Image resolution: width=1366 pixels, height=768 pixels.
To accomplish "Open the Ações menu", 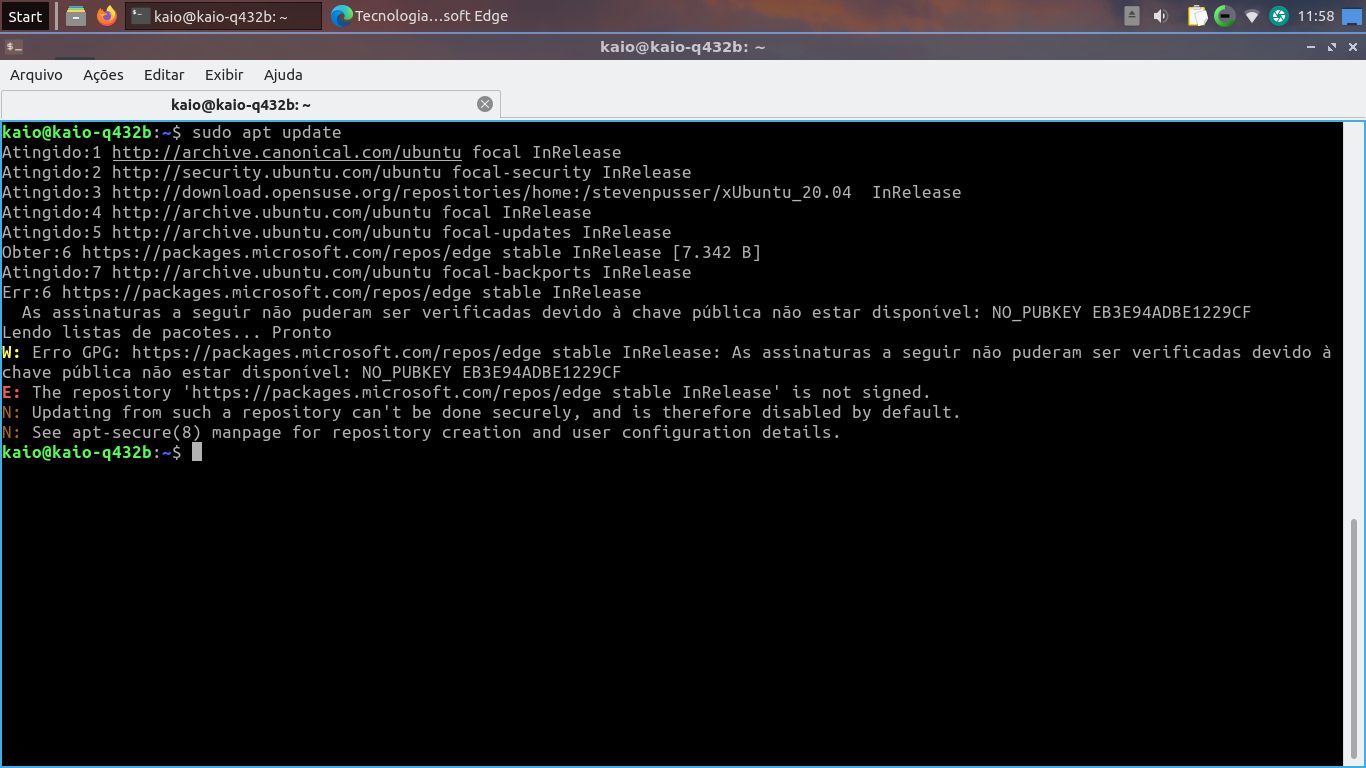I will point(103,75).
